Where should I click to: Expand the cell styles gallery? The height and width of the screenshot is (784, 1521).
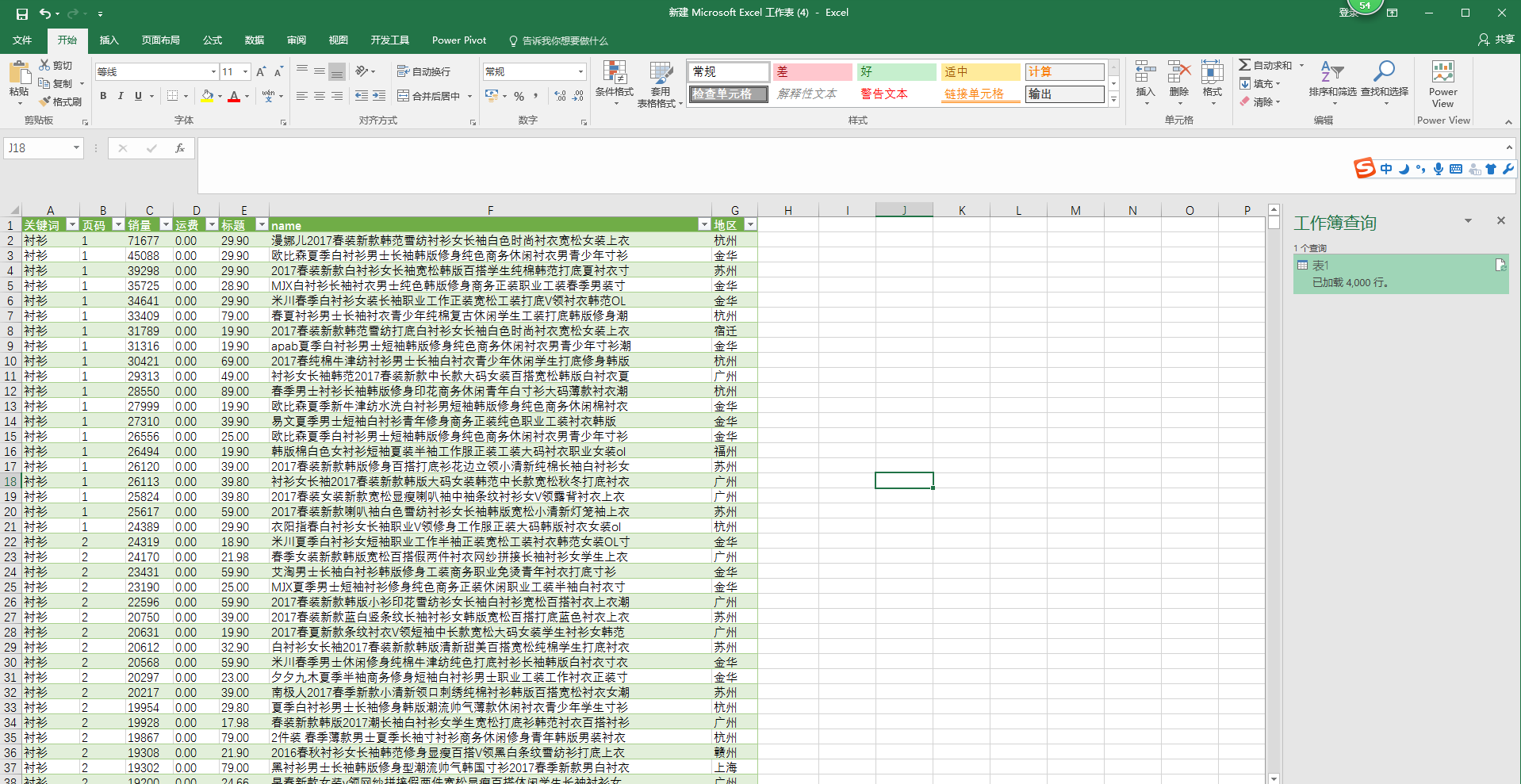point(1113,100)
